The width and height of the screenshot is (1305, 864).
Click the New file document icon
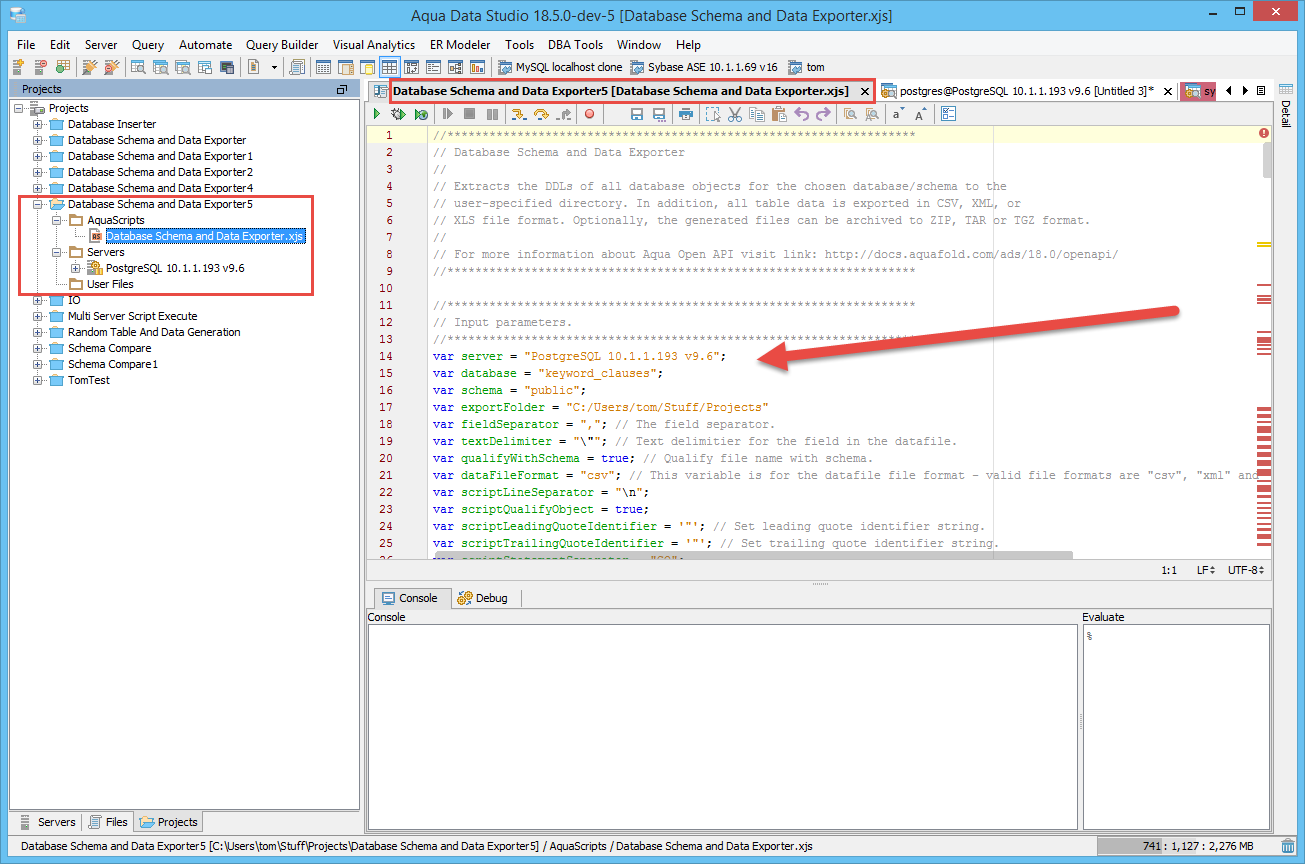click(x=253, y=67)
